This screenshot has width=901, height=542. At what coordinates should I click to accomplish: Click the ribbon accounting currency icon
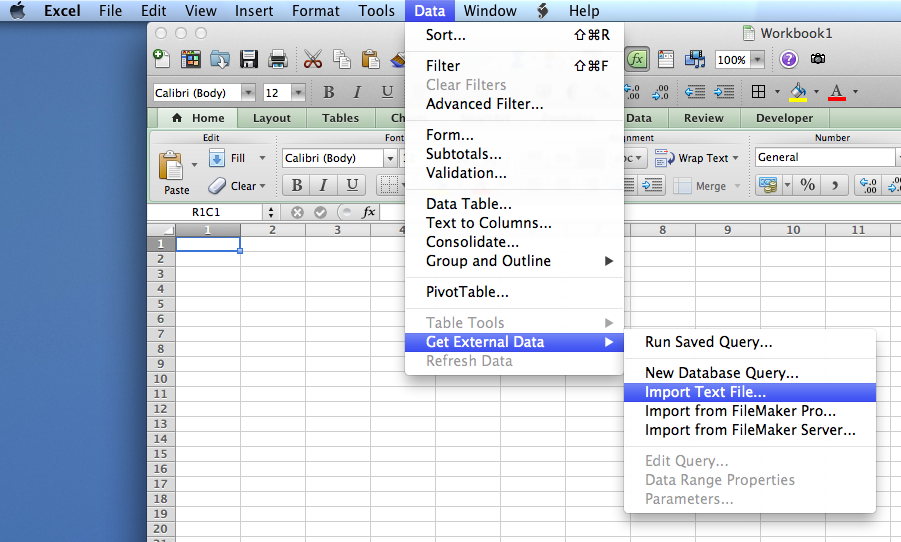click(x=768, y=185)
